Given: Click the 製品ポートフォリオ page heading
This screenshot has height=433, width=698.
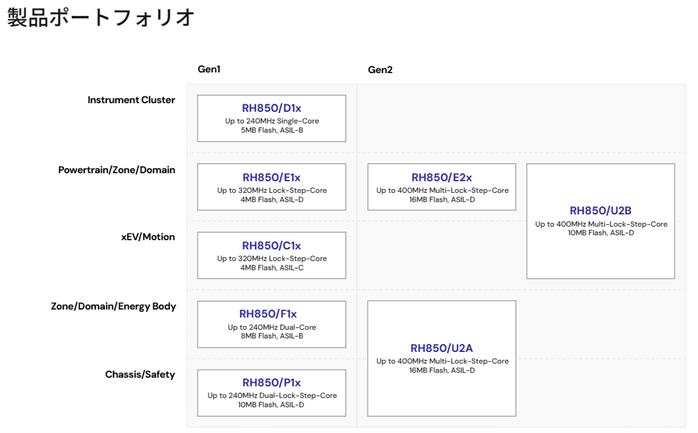Looking at the screenshot, I should [x=101, y=18].
